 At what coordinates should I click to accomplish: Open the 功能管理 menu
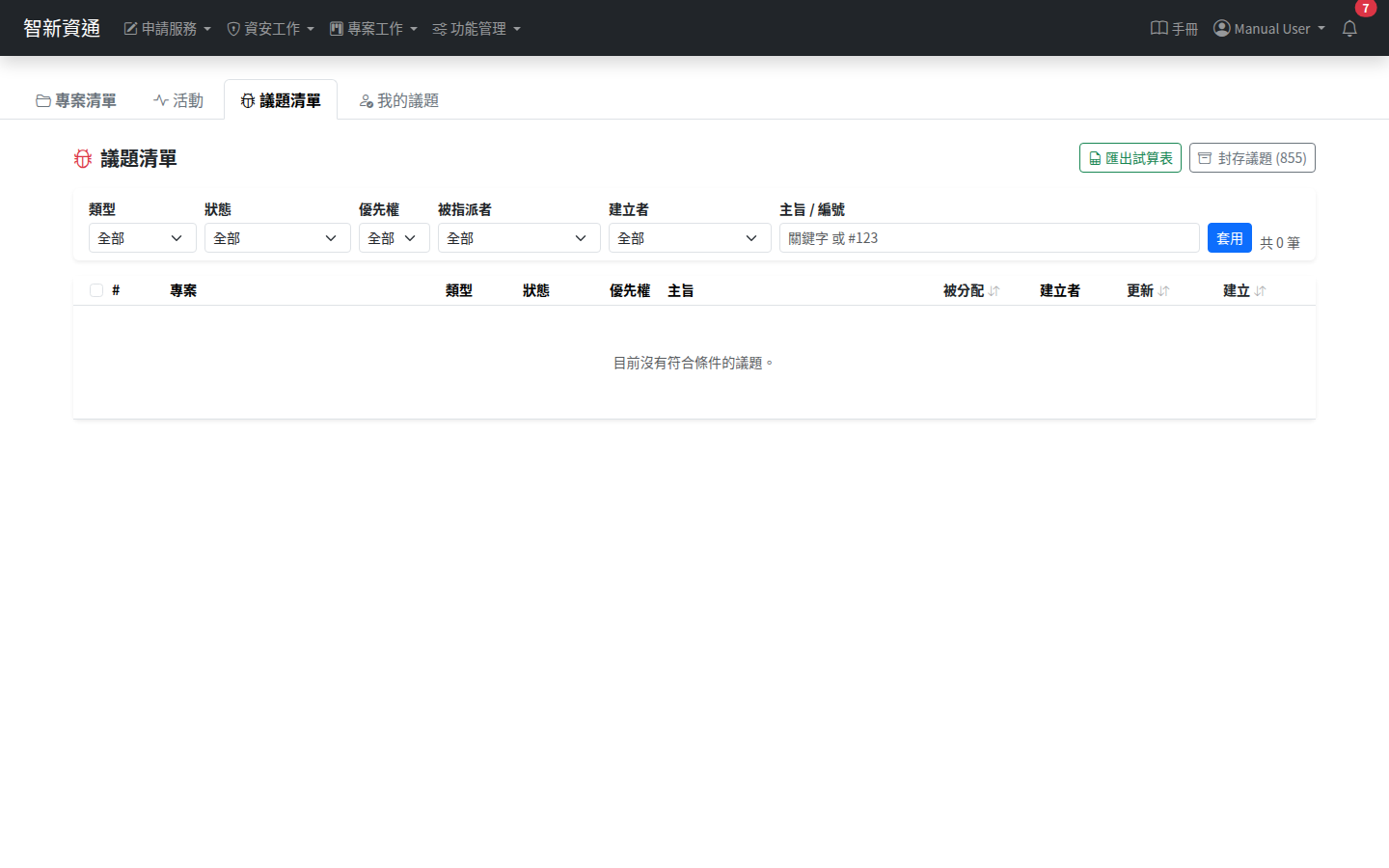[x=477, y=29]
